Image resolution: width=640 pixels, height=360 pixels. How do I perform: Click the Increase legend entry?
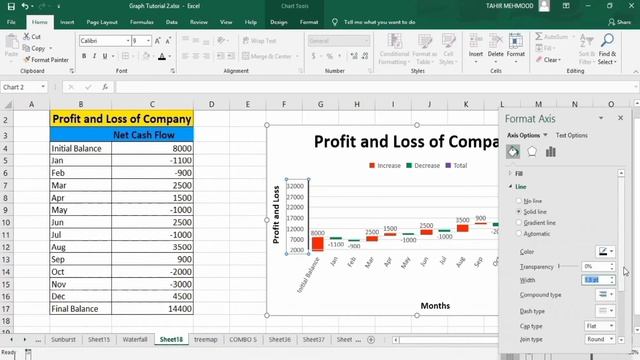click(x=385, y=165)
